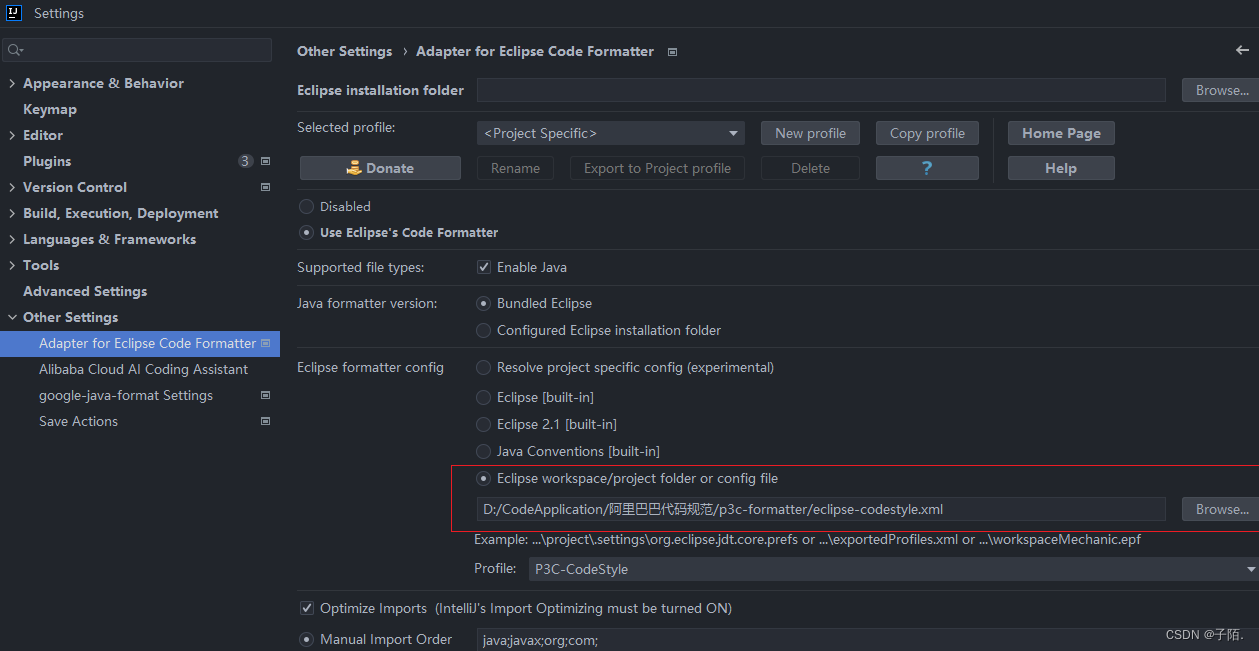Click the eclipse-codestyle.xml path field

tap(821, 509)
